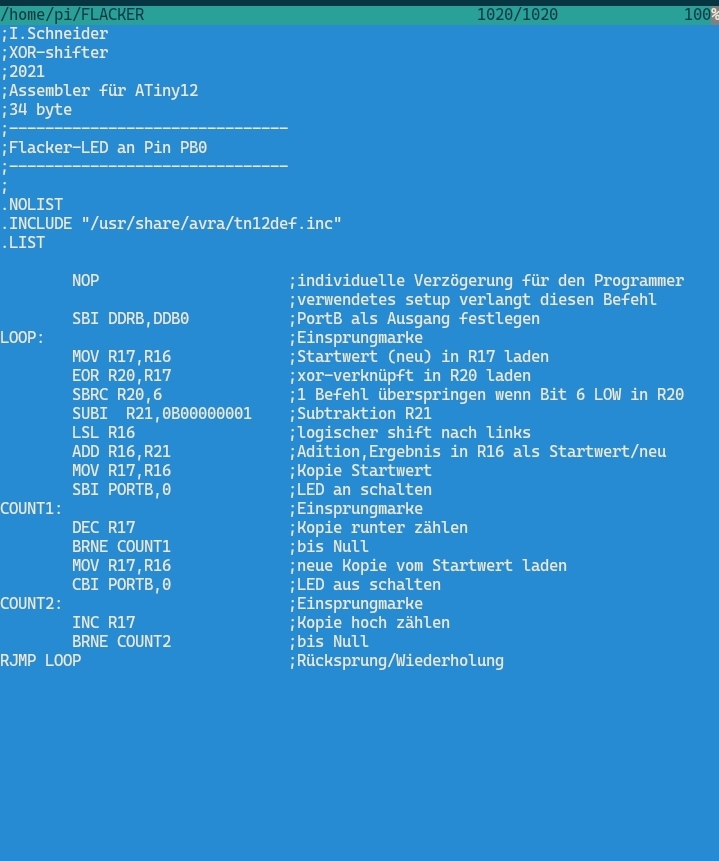The image size is (719, 861).
Task: Click the COUNT1: label
Action: 31,508
